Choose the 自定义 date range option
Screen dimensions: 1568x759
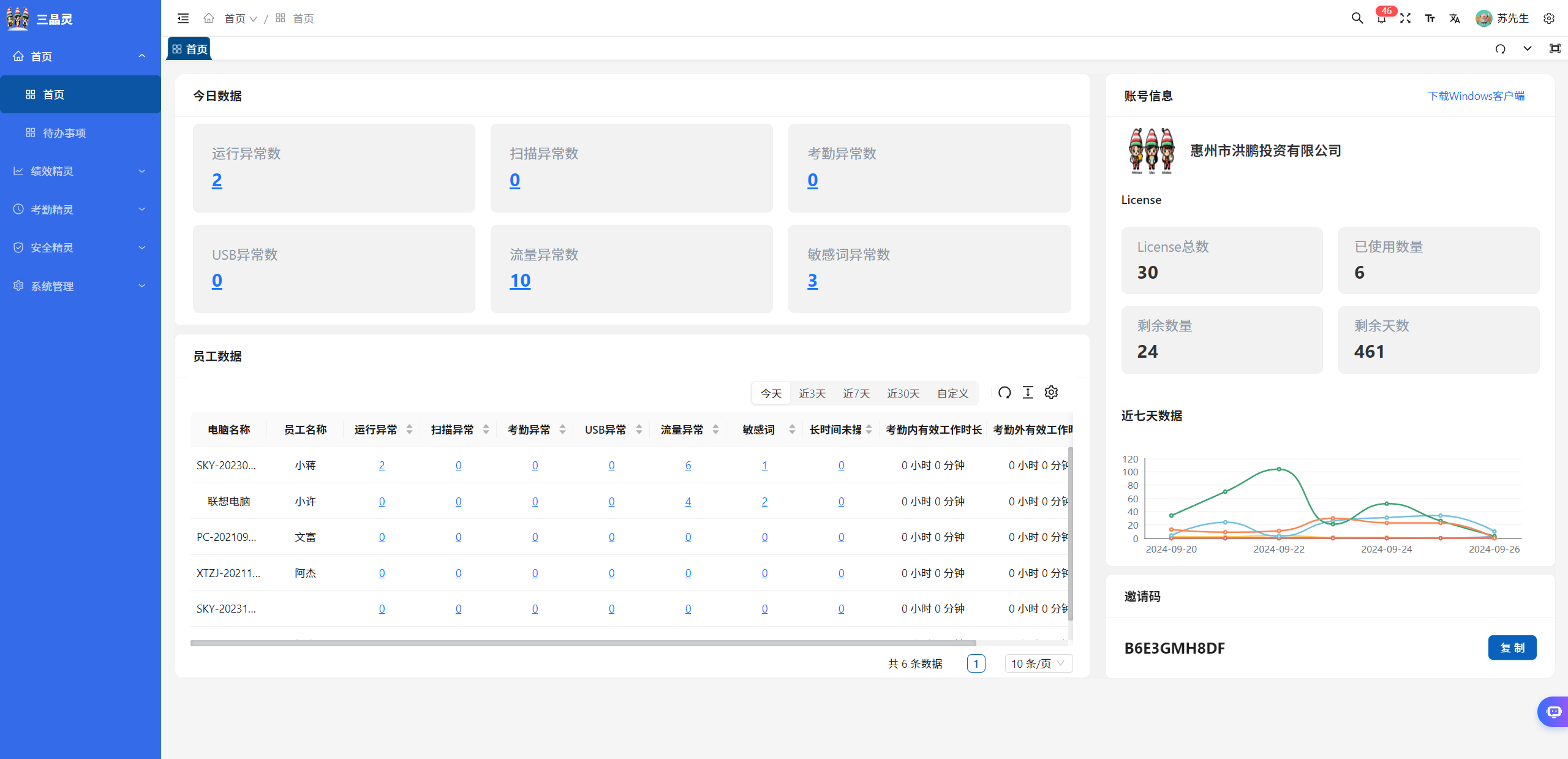tap(952, 393)
